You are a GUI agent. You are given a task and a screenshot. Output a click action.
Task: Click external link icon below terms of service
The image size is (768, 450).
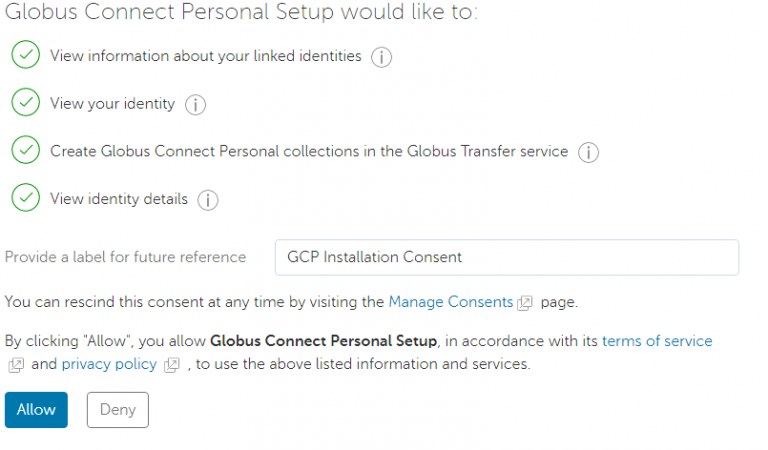[x=16, y=365]
